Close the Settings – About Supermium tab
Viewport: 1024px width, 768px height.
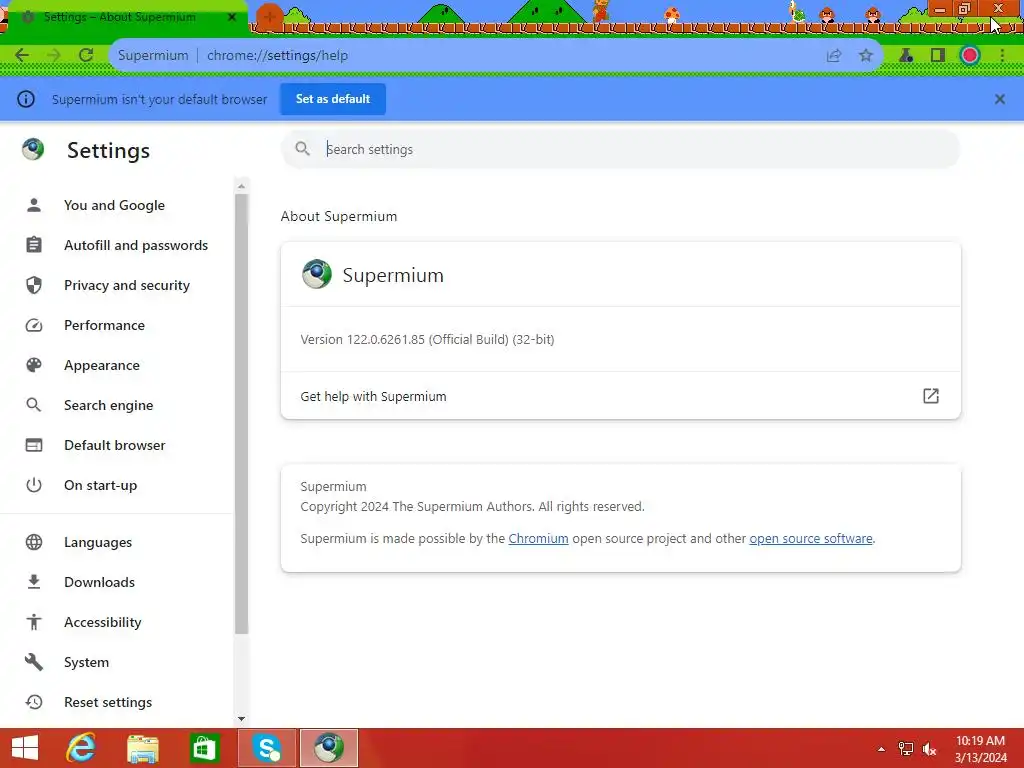pos(232,17)
